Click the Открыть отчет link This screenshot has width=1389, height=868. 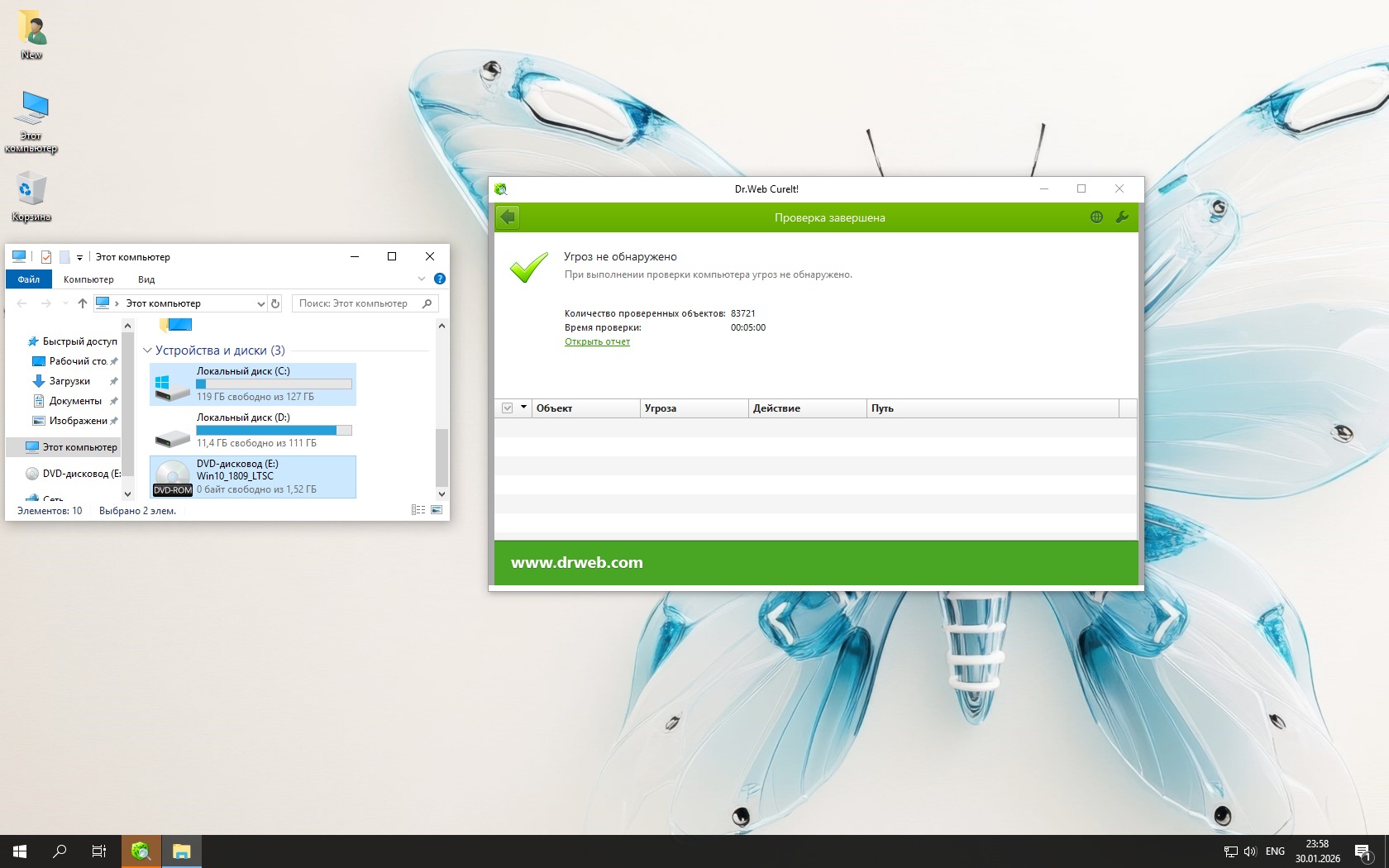[597, 341]
